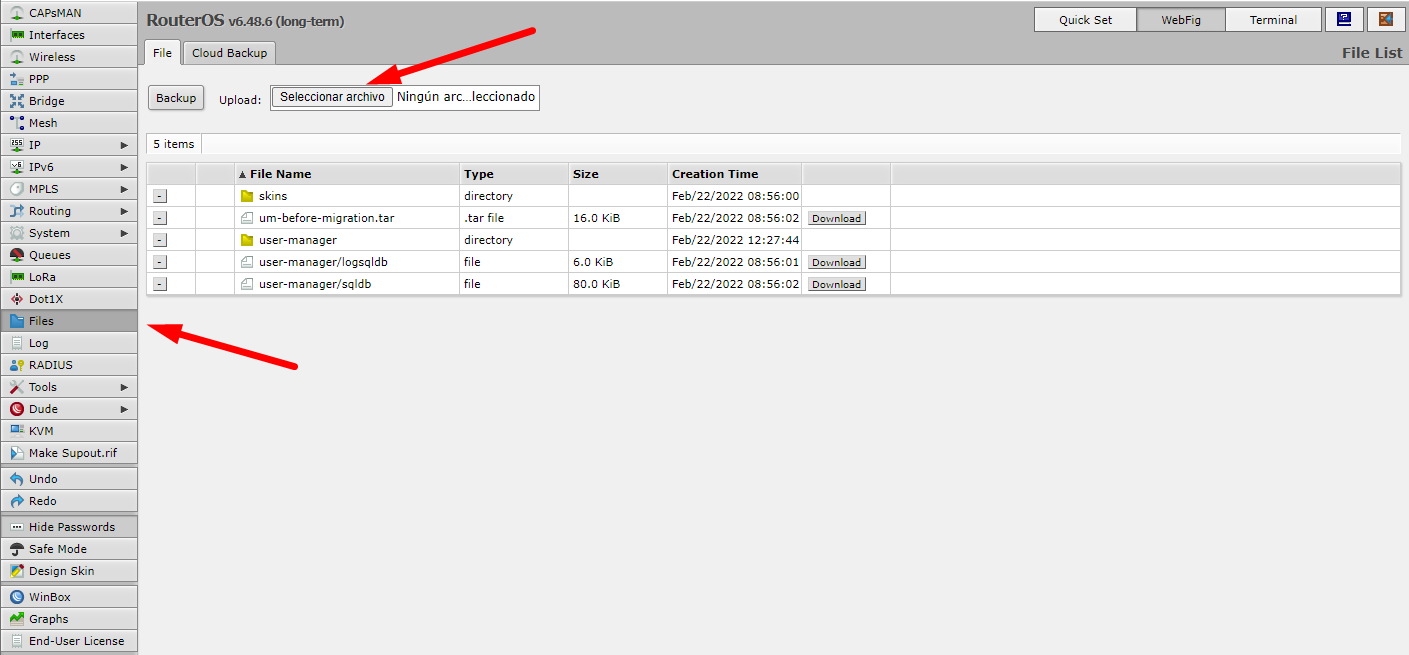Click the skins folder icon
Screen dimensions: 1409x655
pos(247,196)
